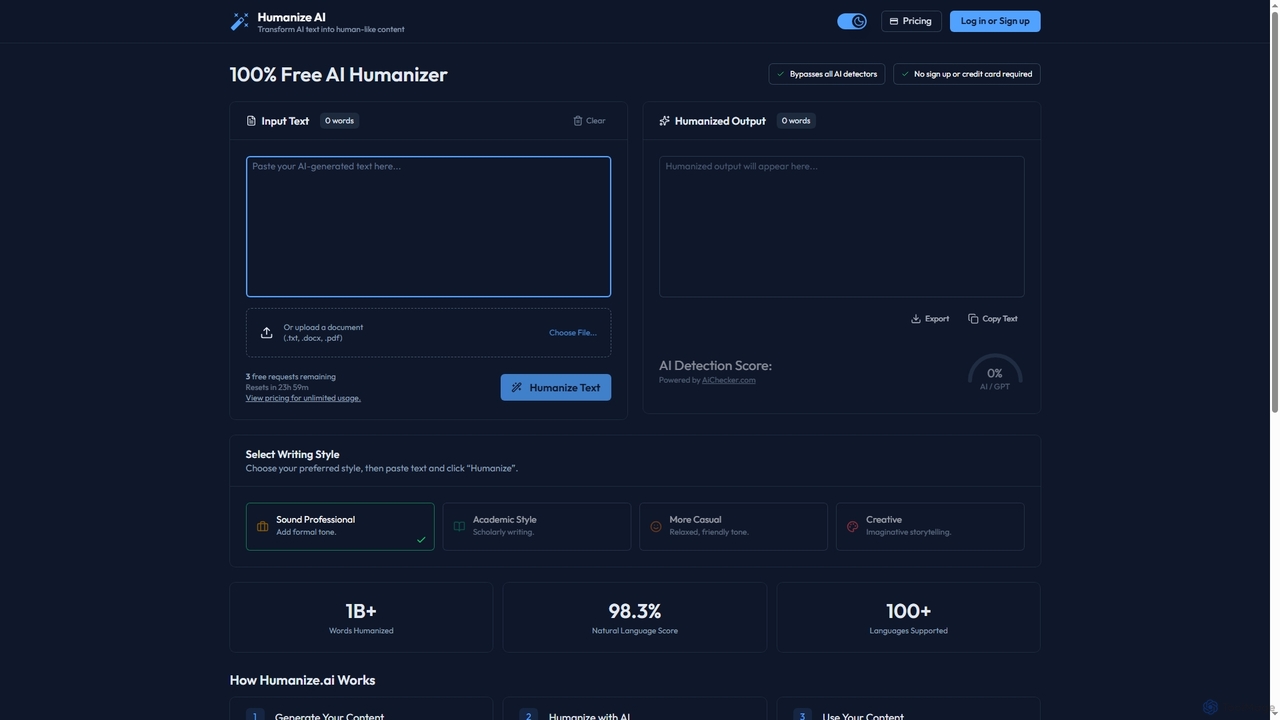The height and width of the screenshot is (720, 1280).
Task: Export the humanized output
Action: (930, 319)
